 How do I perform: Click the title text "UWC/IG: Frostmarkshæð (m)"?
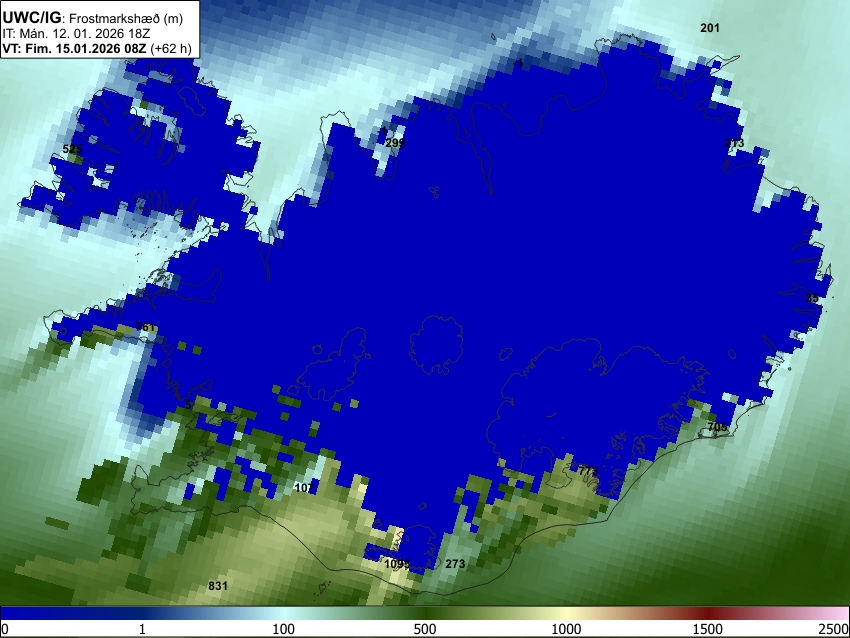[x=93, y=18]
